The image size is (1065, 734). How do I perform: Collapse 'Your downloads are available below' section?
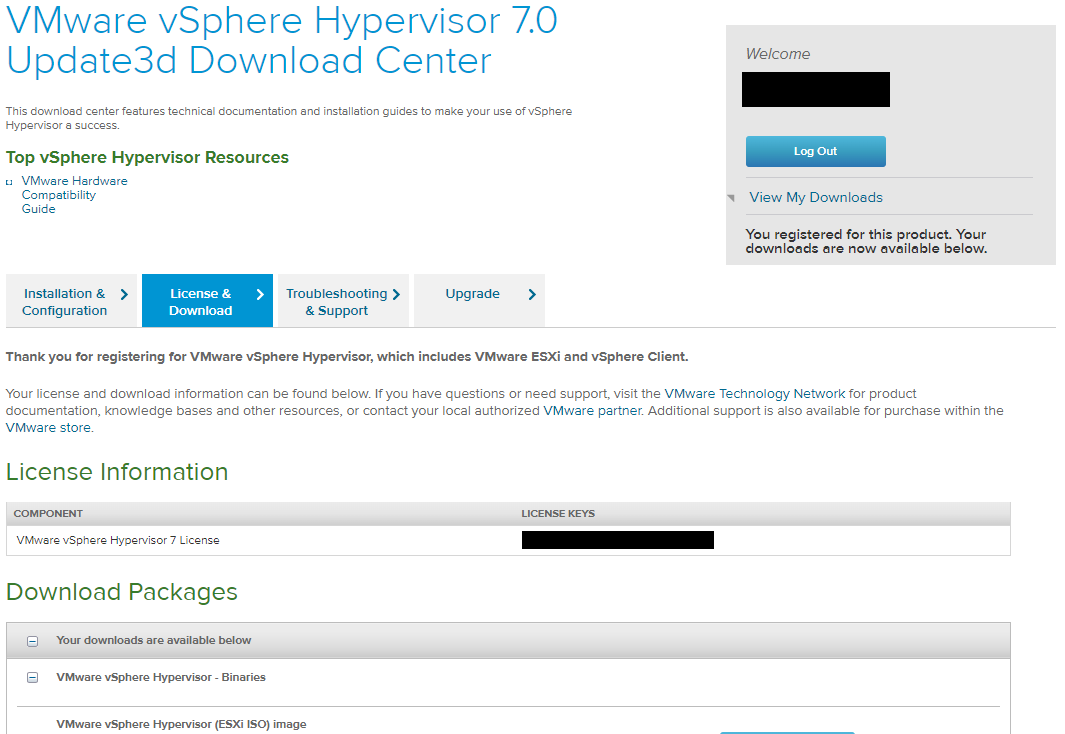point(33,641)
